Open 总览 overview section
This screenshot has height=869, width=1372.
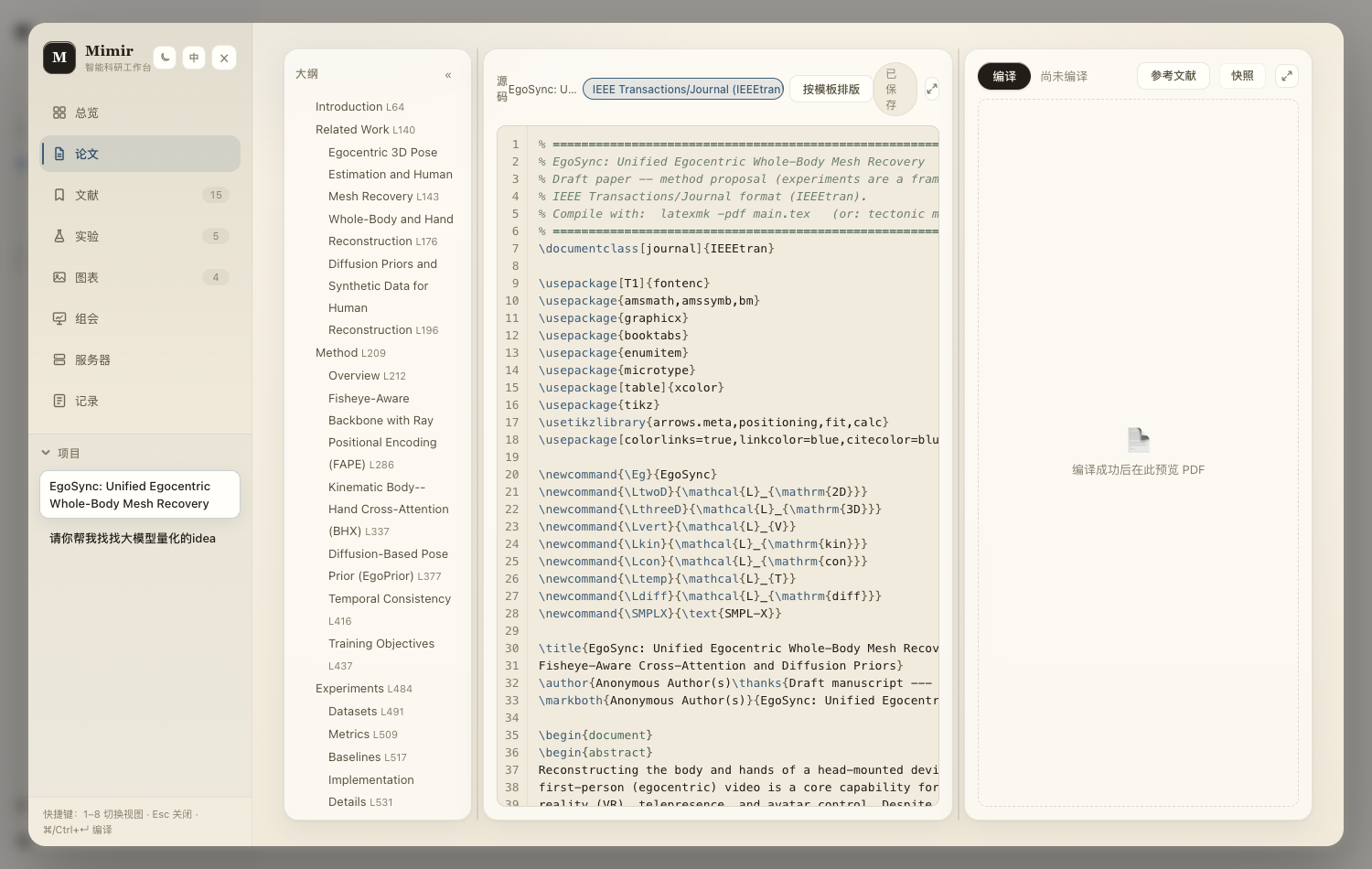tap(140, 113)
